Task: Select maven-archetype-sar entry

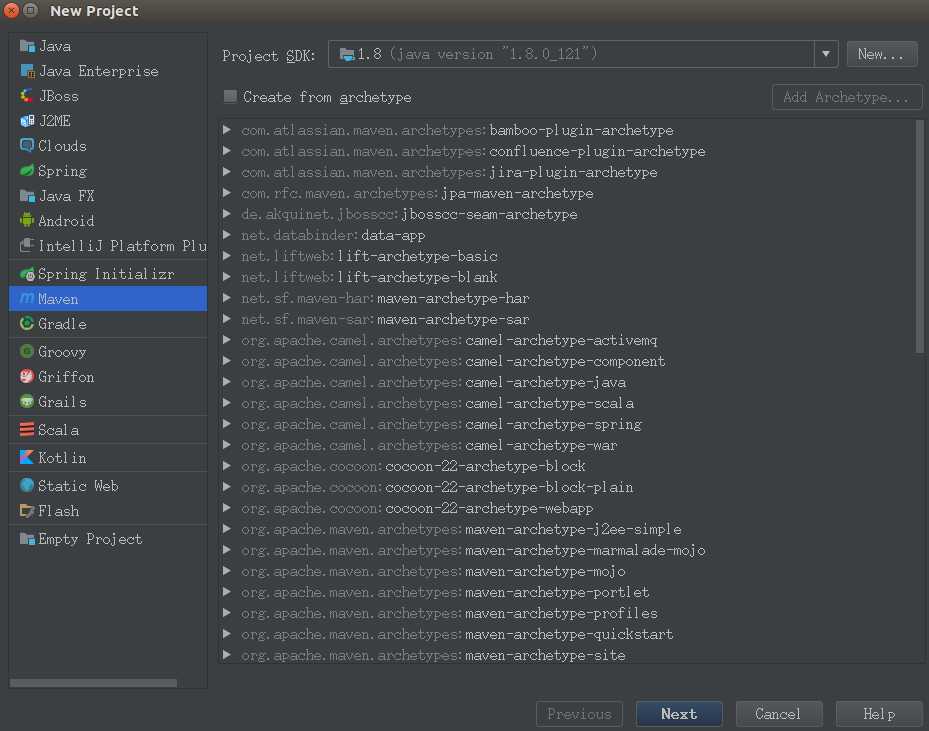Action: coord(385,319)
